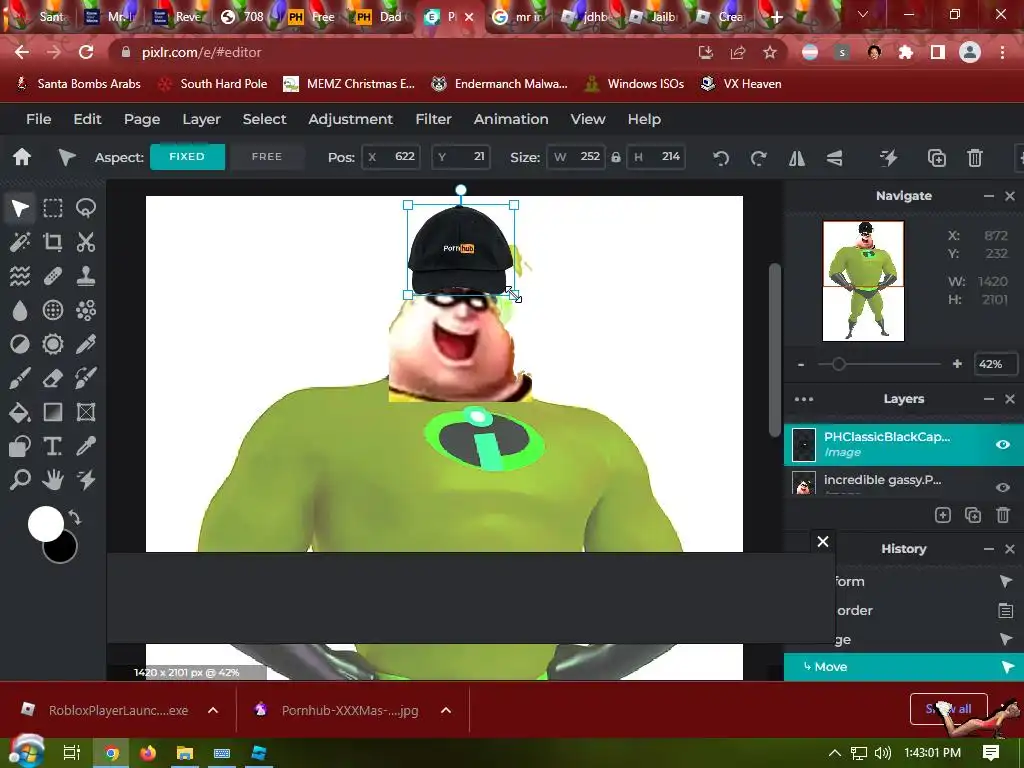Image resolution: width=1024 pixels, height=768 pixels.
Task: Click white foreground color swatch
Action: point(44,522)
